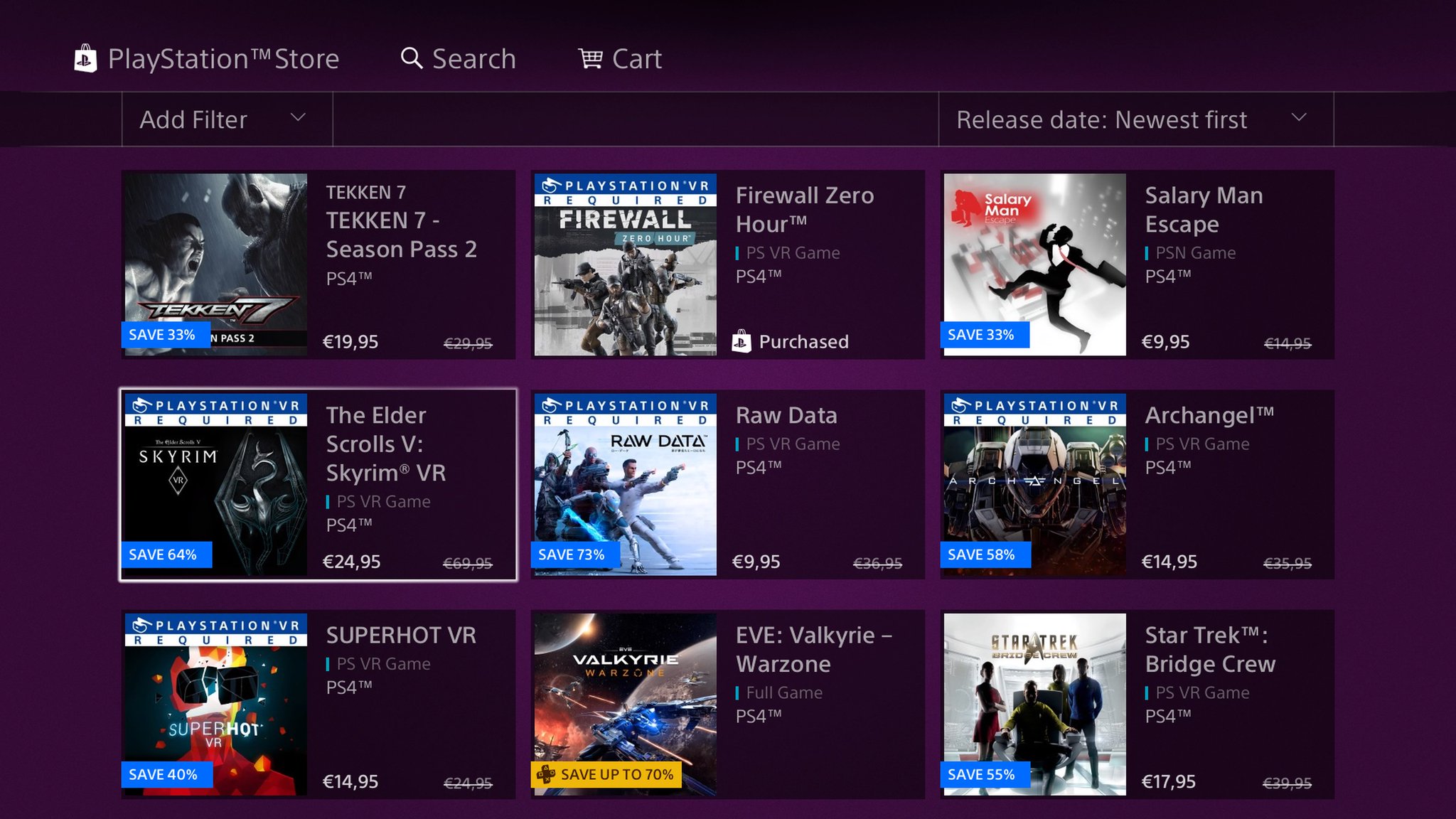1456x819 pixels.
Task: Click the €14,95 price on Archangel
Action: click(x=1169, y=562)
